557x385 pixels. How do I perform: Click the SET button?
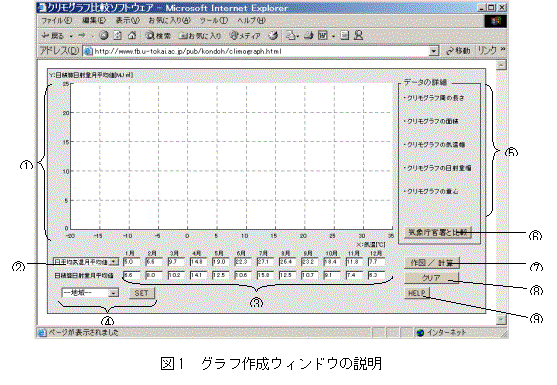[x=141, y=293]
